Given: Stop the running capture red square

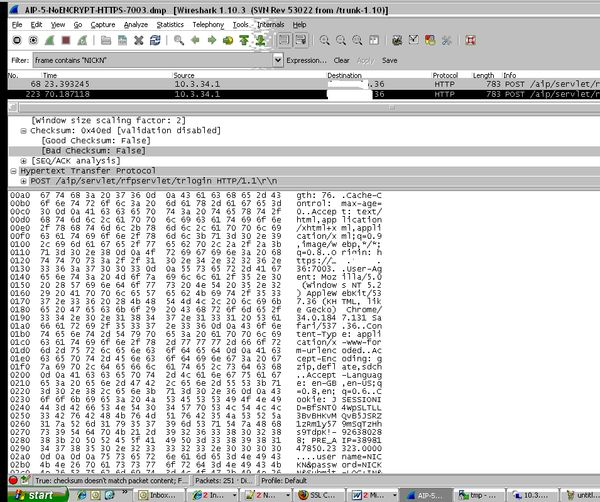Looking at the screenshot, I should (66, 40).
